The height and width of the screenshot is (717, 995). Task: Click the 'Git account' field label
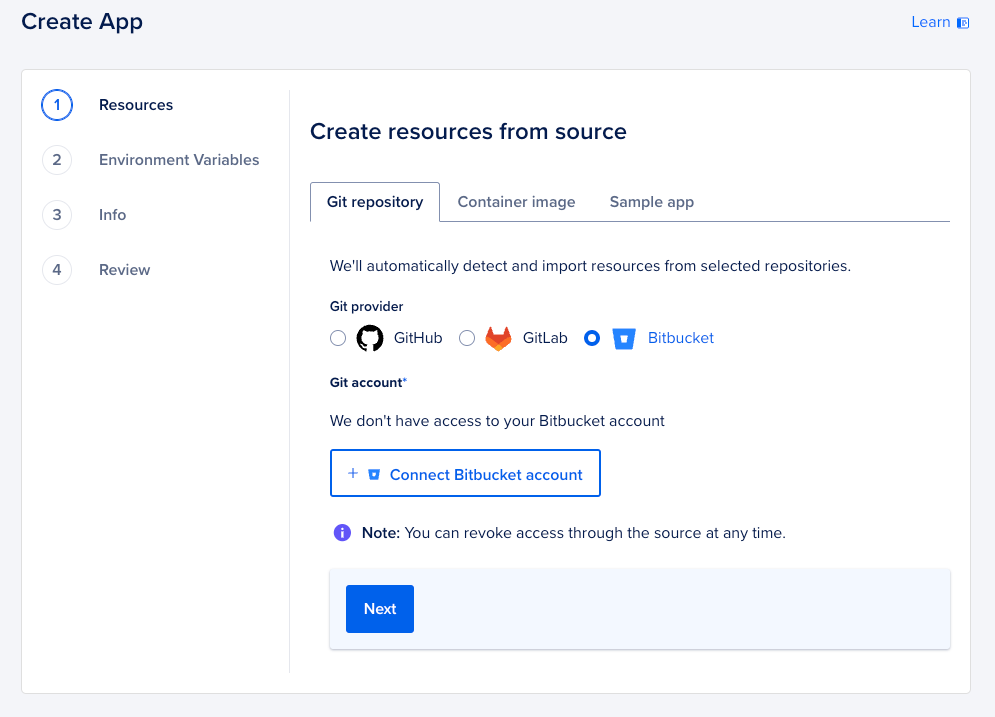(368, 383)
